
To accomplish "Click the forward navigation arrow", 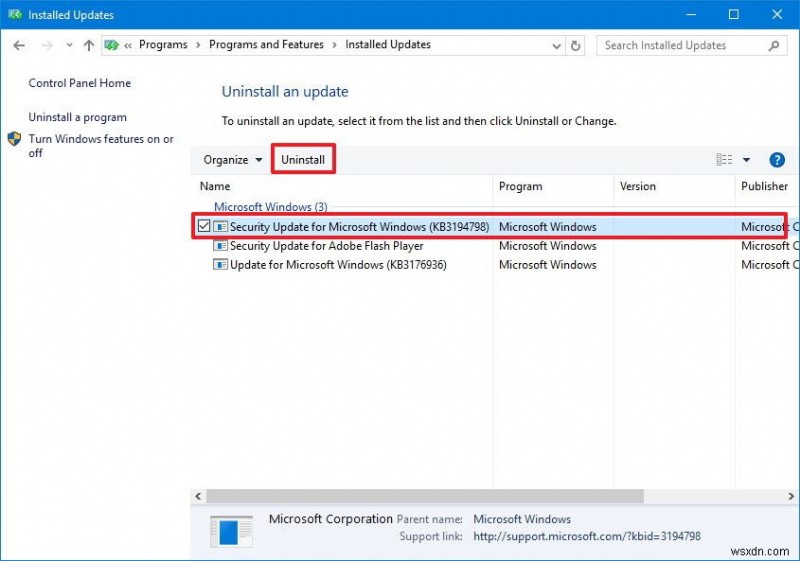I will (46, 45).
